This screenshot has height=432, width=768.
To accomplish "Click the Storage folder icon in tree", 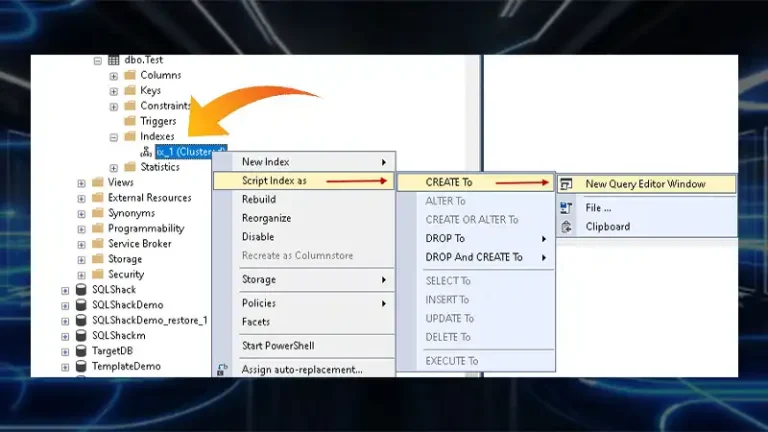I will [98, 259].
